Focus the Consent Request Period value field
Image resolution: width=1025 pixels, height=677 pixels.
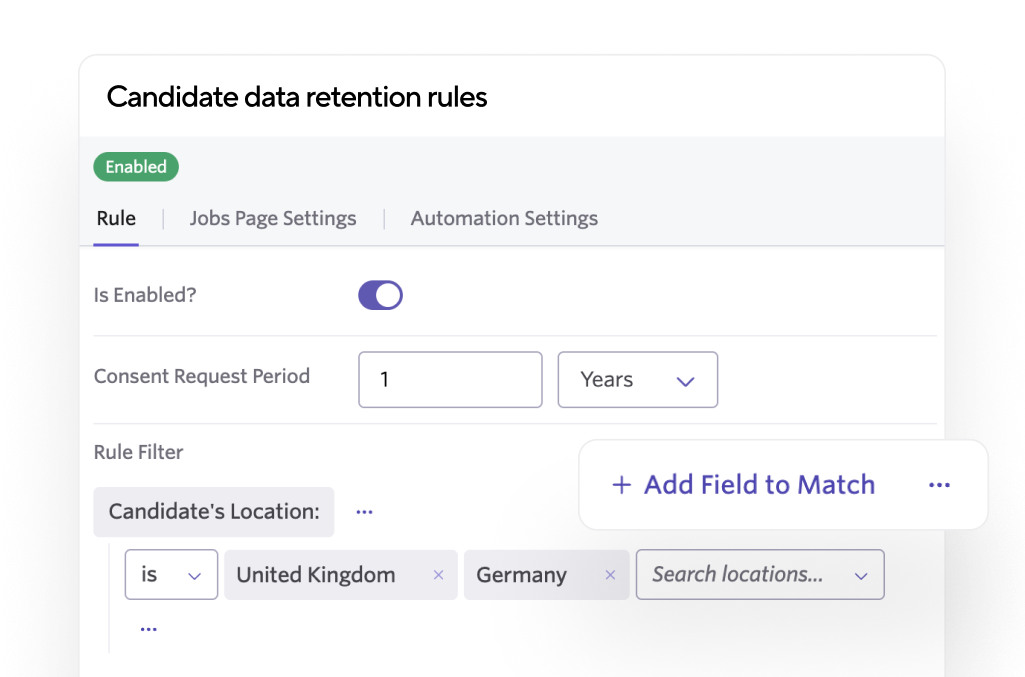point(449,380)
